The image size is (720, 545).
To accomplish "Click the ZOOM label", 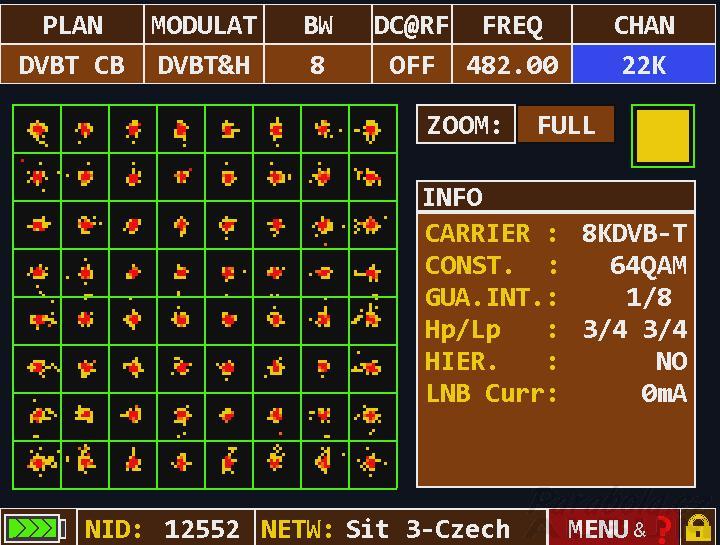I will pyautogui.click(x=466, y=124).
